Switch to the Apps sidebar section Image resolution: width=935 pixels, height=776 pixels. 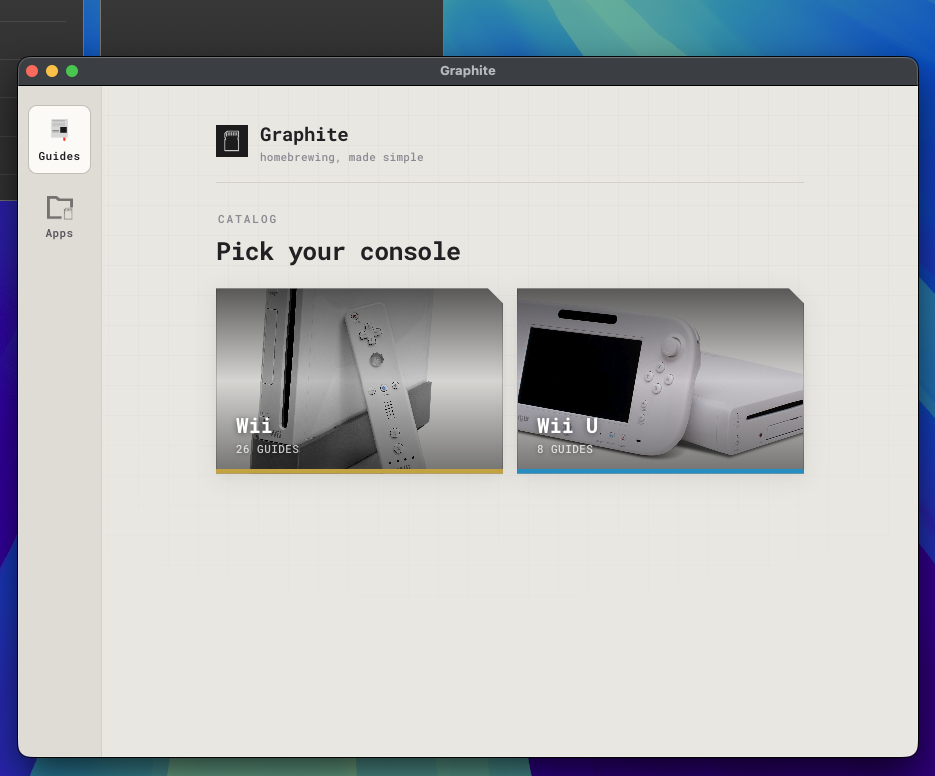pos(59,217)
